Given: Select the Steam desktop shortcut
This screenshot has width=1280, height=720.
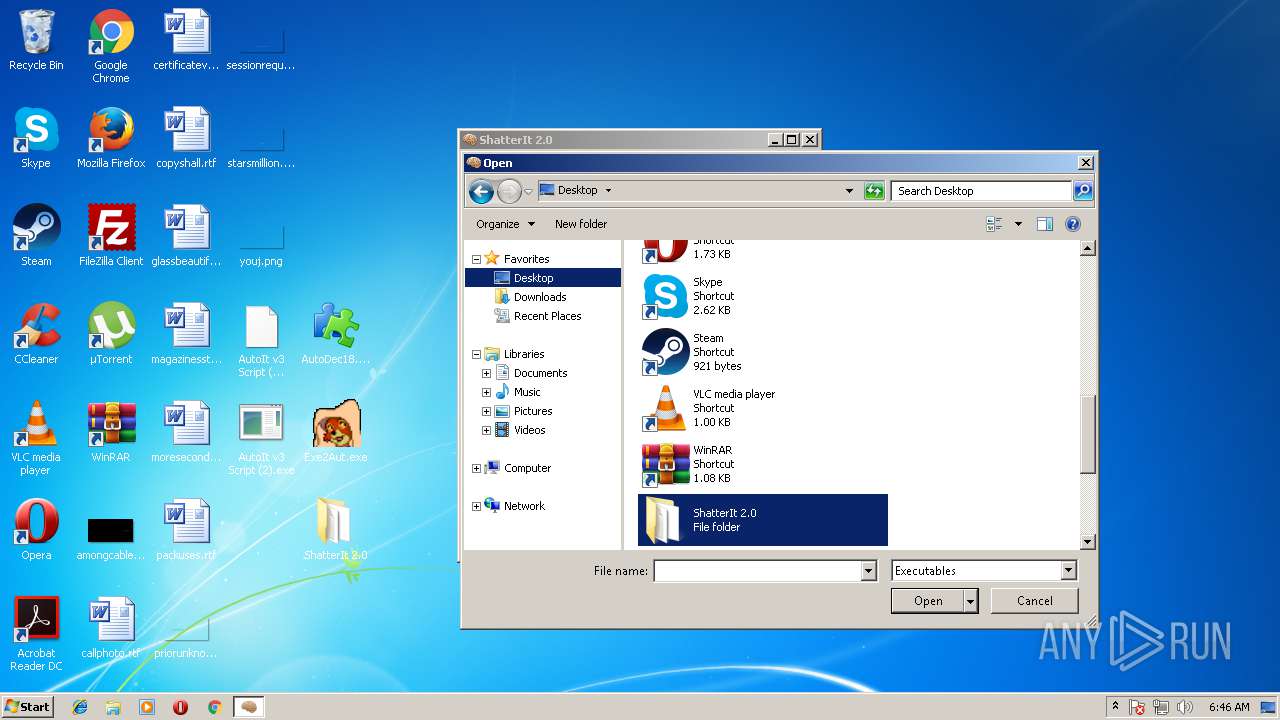Looking at the screenshot, I should click(36, 236).
